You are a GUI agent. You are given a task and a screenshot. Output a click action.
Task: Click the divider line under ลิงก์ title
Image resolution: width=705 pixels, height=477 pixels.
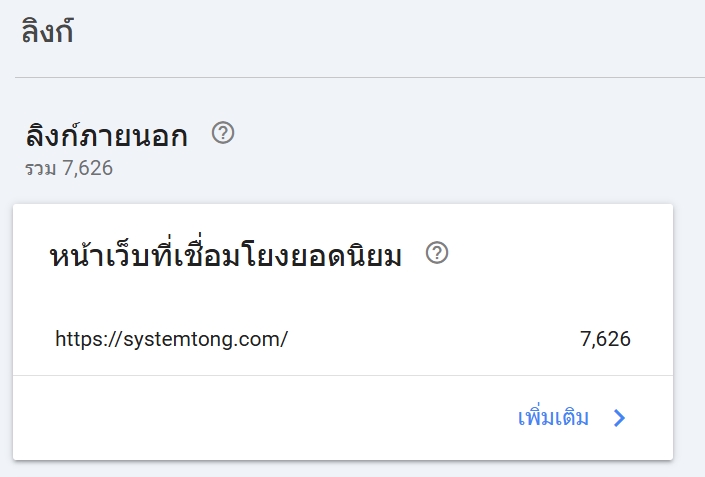coord(360,77)
